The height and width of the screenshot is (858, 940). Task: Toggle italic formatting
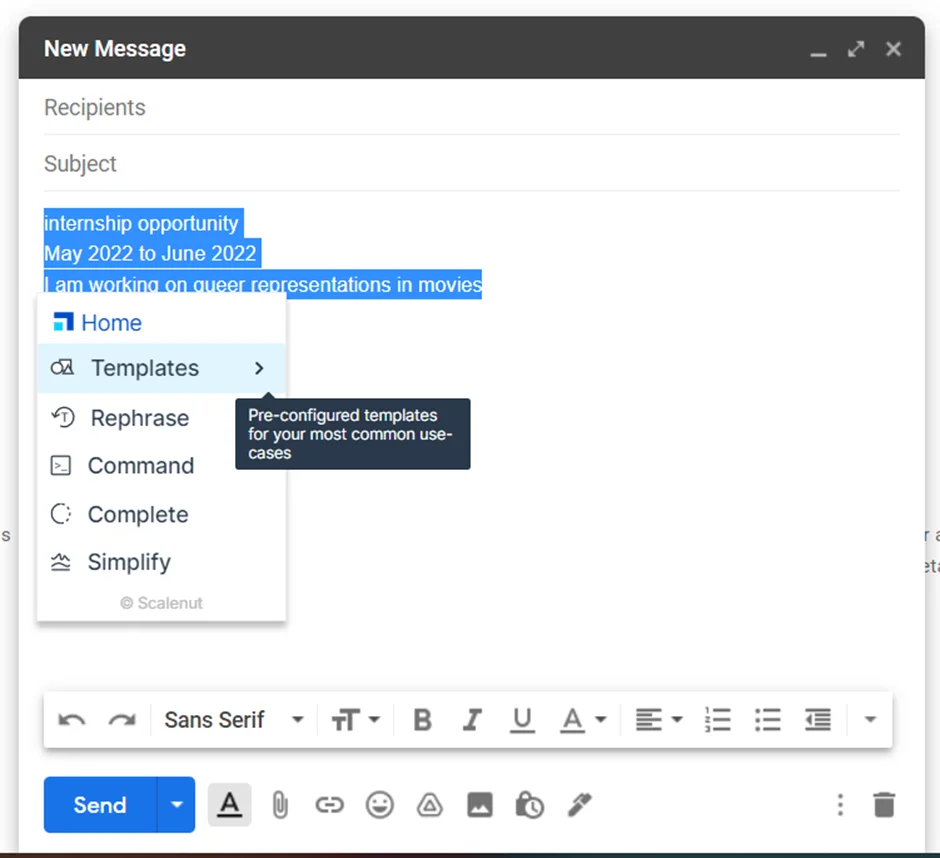point(472,719)
